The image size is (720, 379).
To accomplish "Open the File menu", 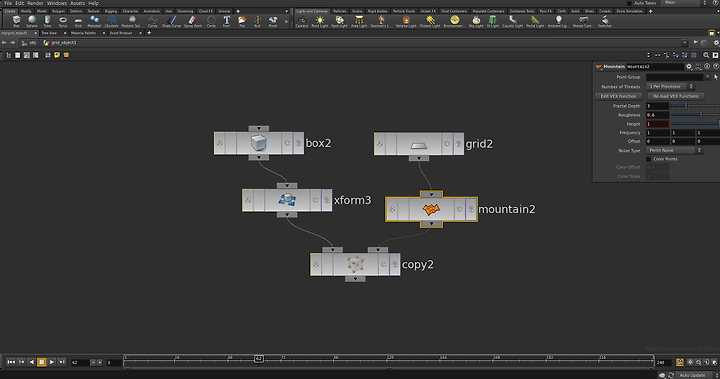I will click(x=8, y=3).
